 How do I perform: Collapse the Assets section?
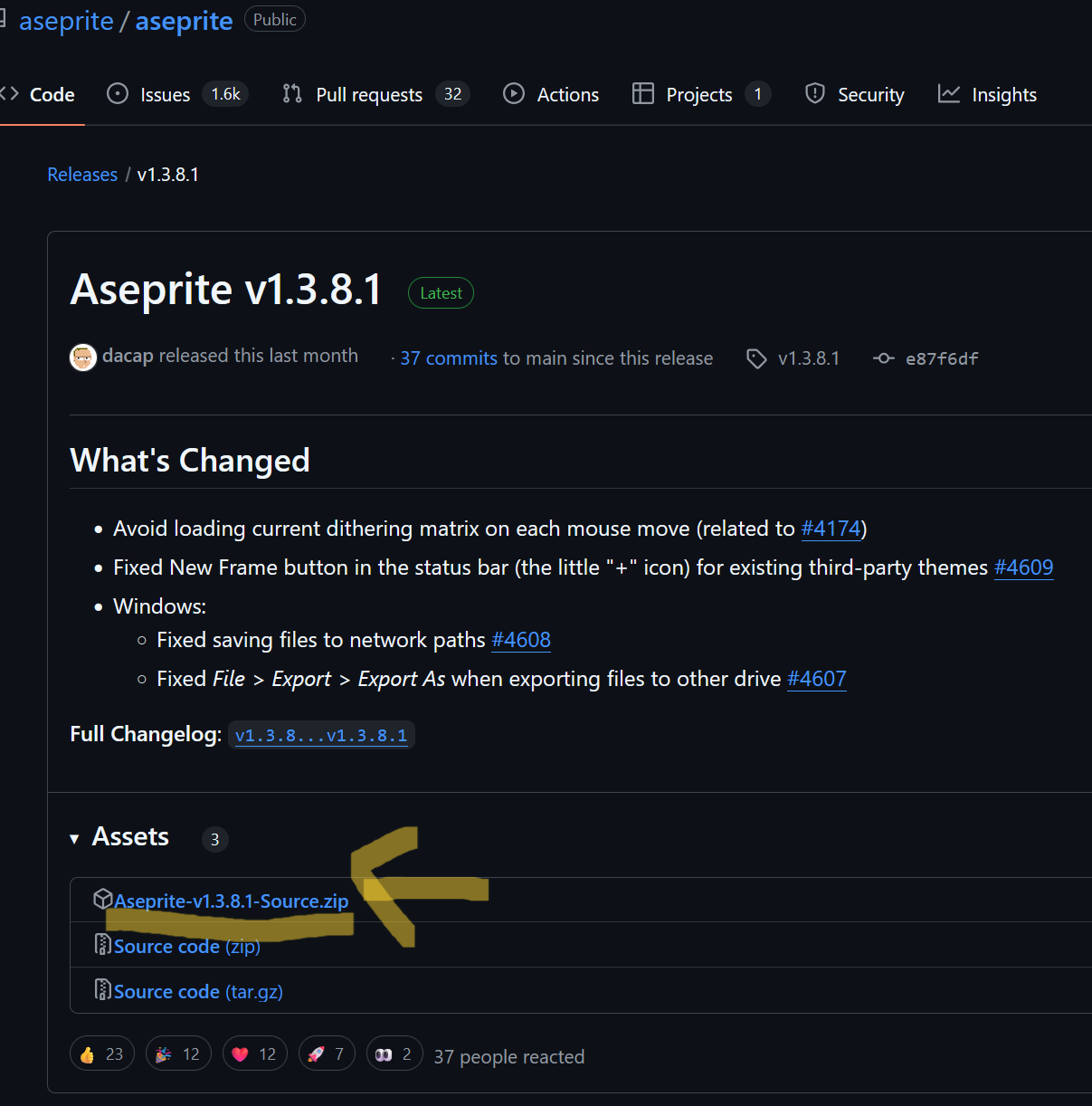(x=119, y=837)
